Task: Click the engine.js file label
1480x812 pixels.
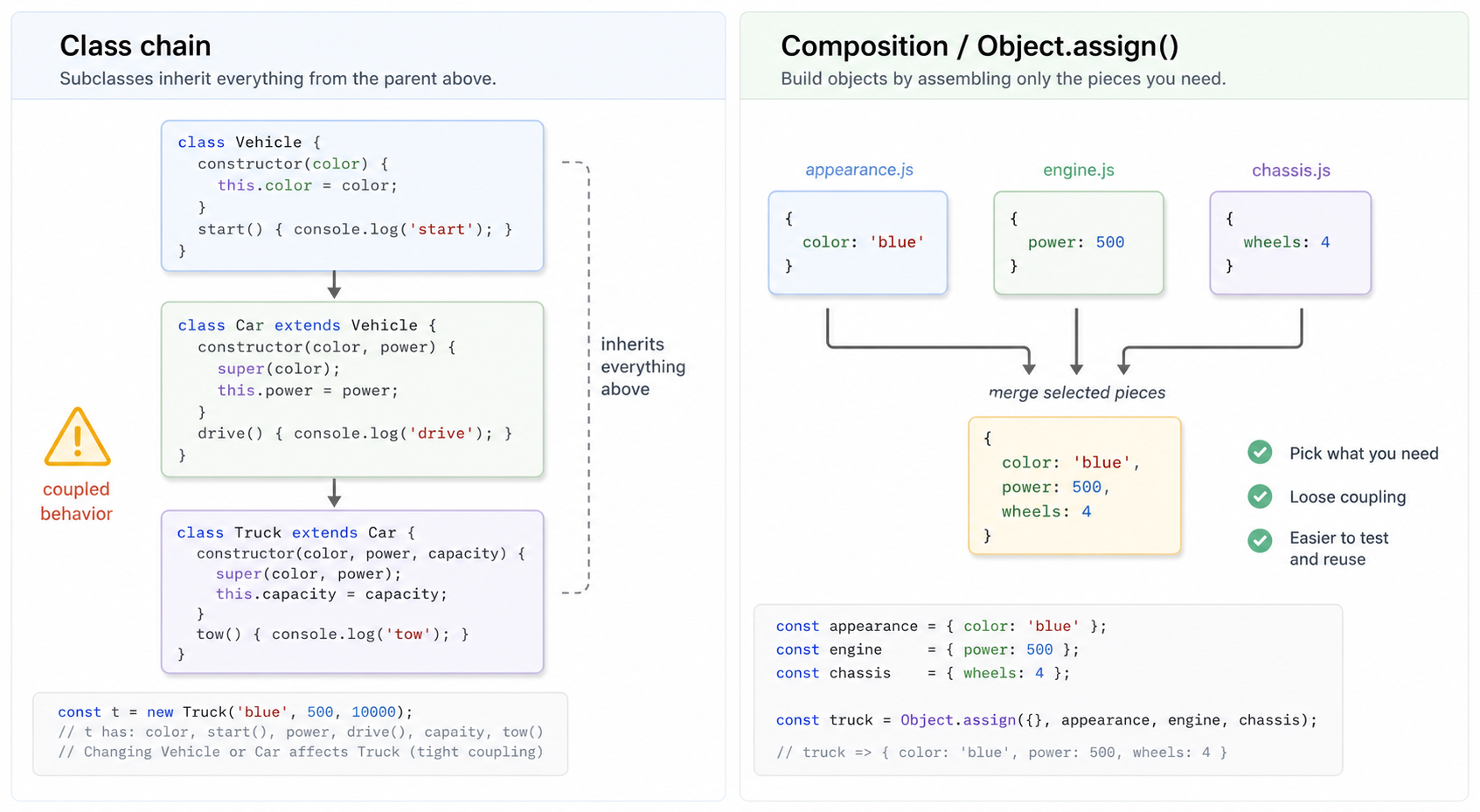Action: coord(1079,170)
